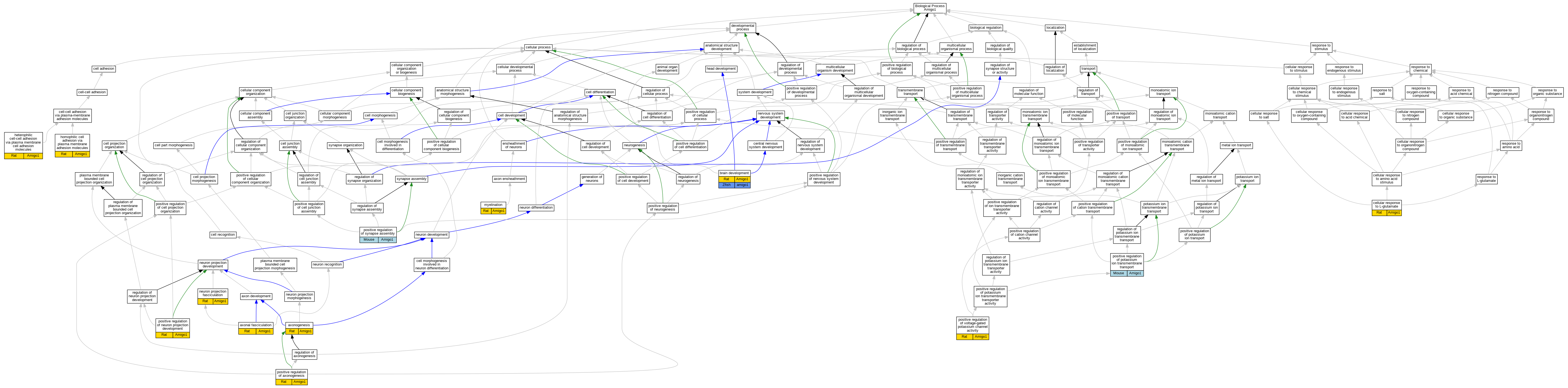Viewport: 1568px width, 388px height.
Task: Click the cell-cell adhesion node
Action: tap(92, 92)
